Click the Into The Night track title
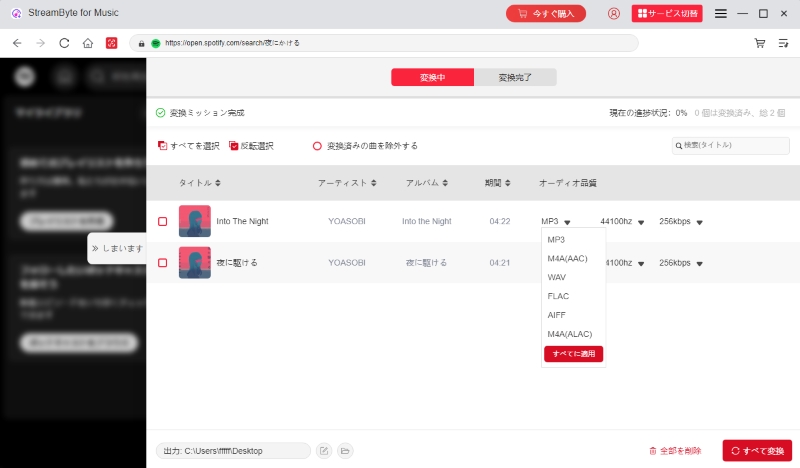 pyautogui.click(x=242, y=221)
